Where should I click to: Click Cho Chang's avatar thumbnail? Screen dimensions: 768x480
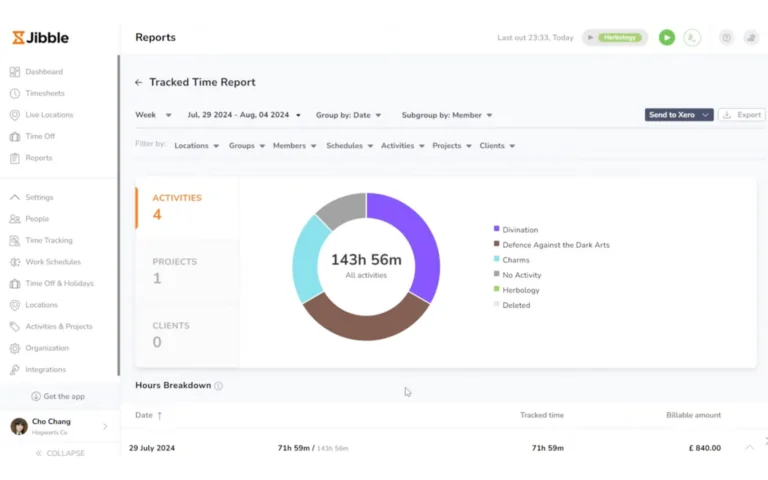[19, 426]
